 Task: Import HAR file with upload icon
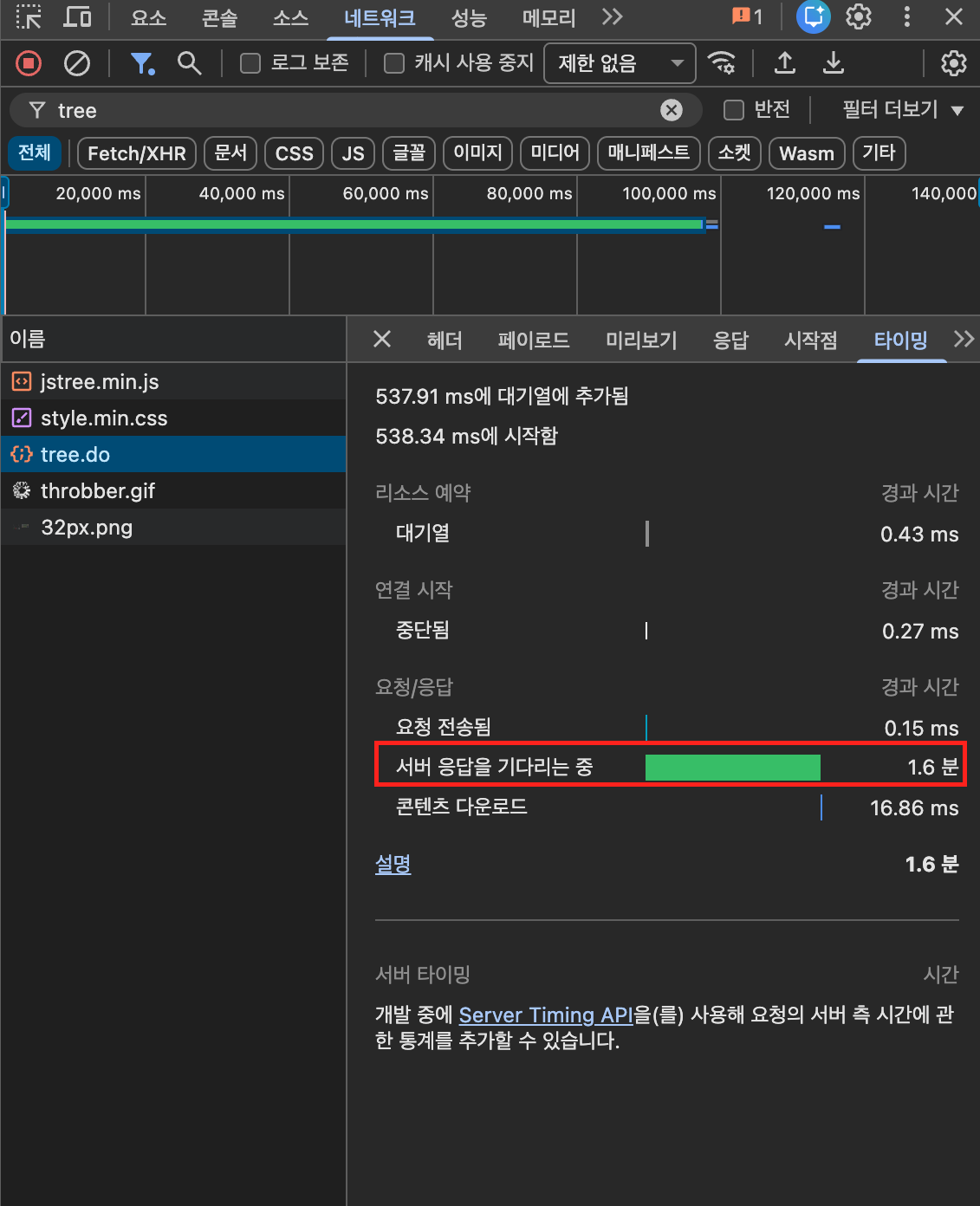tap(785, 62)
